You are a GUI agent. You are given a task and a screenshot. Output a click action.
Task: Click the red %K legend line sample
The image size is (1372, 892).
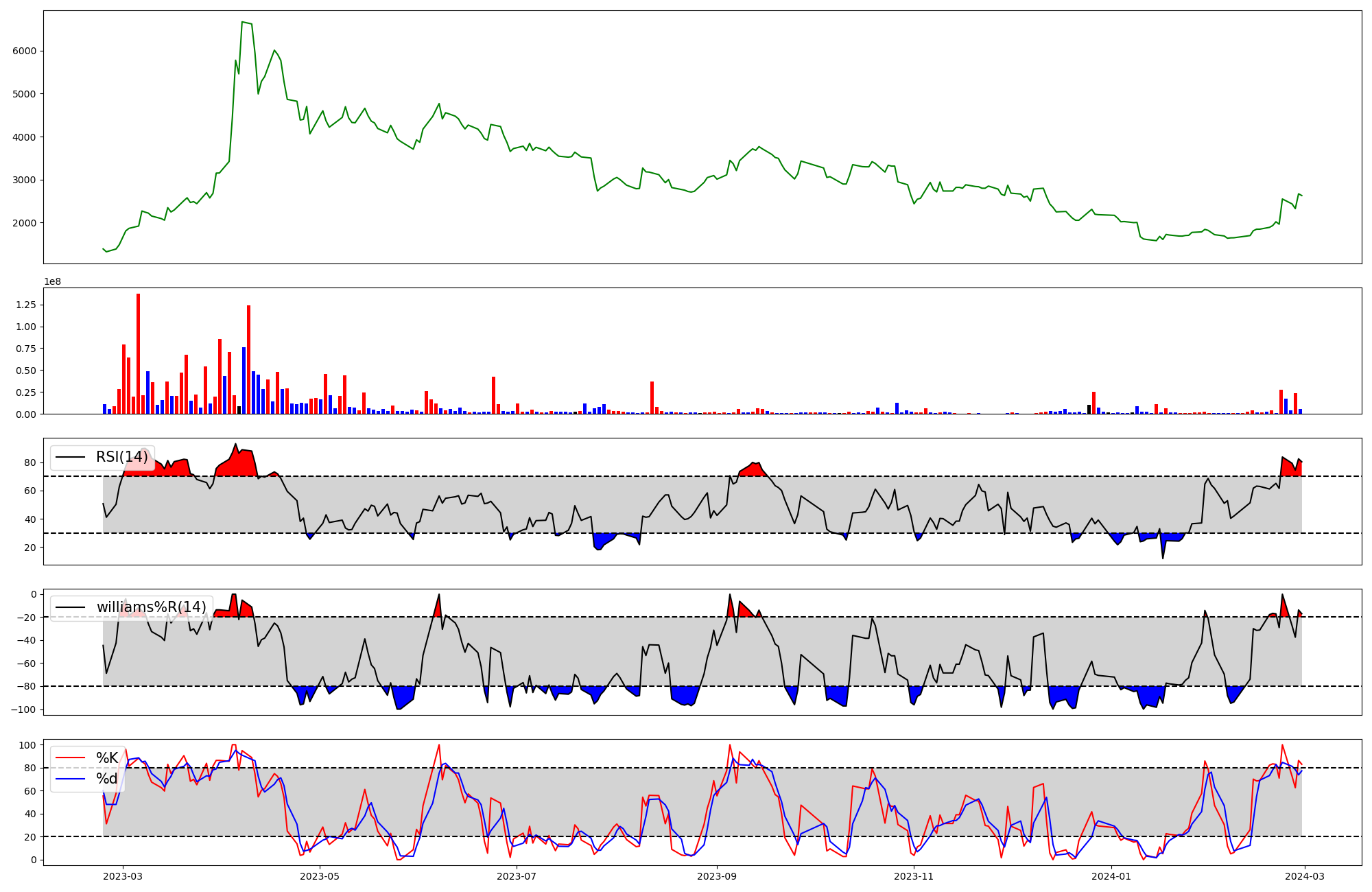click(x=71, y=758)
